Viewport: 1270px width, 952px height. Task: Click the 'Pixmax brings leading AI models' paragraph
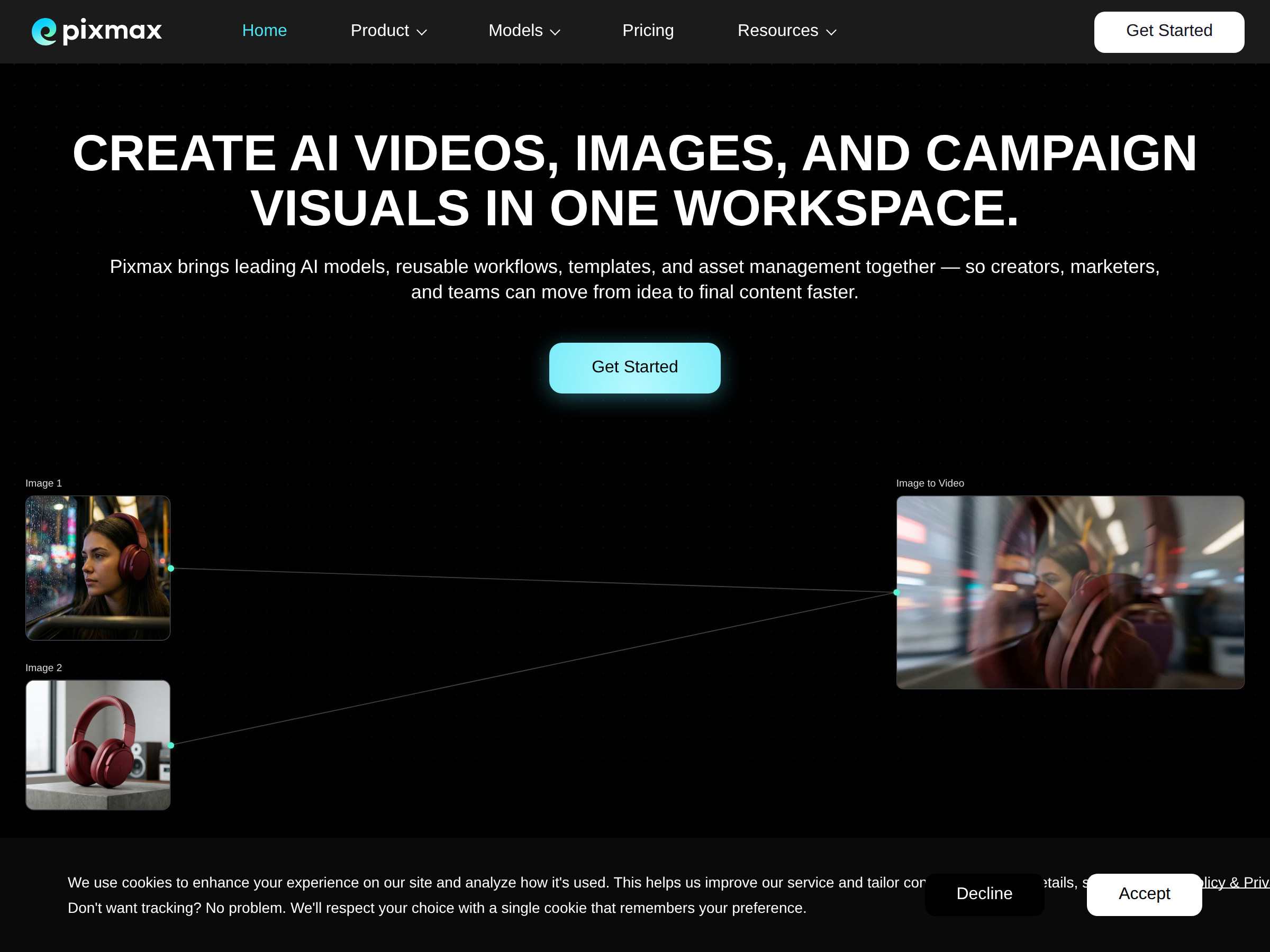coord(634,279)
